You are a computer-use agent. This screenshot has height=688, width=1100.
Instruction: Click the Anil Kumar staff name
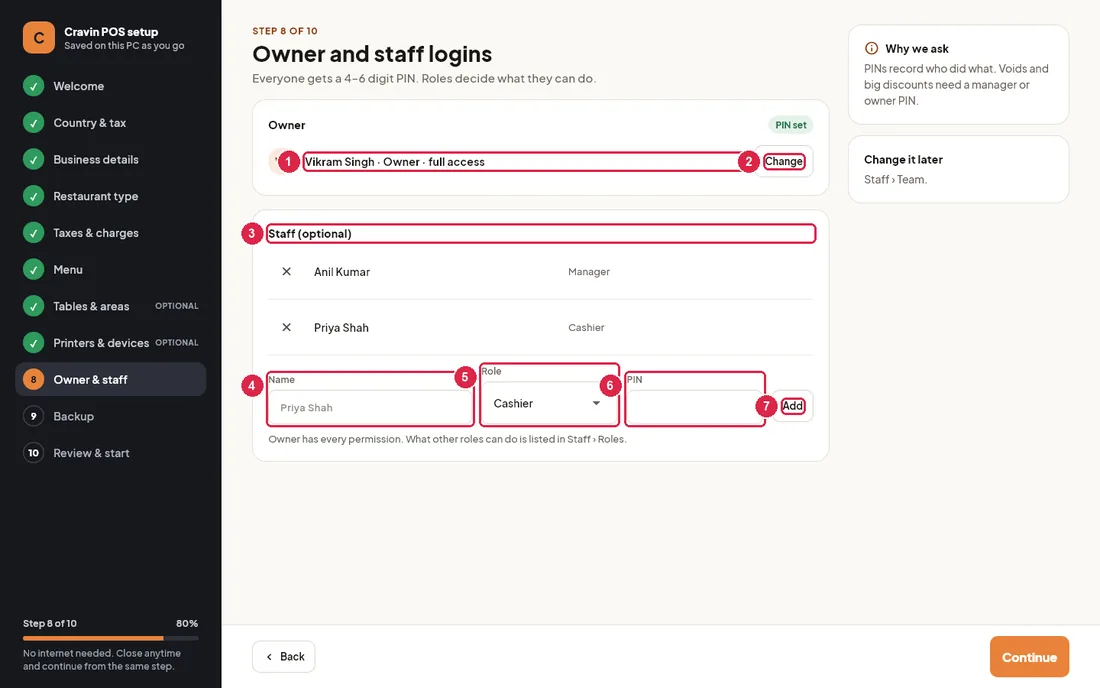click(342, 271)
